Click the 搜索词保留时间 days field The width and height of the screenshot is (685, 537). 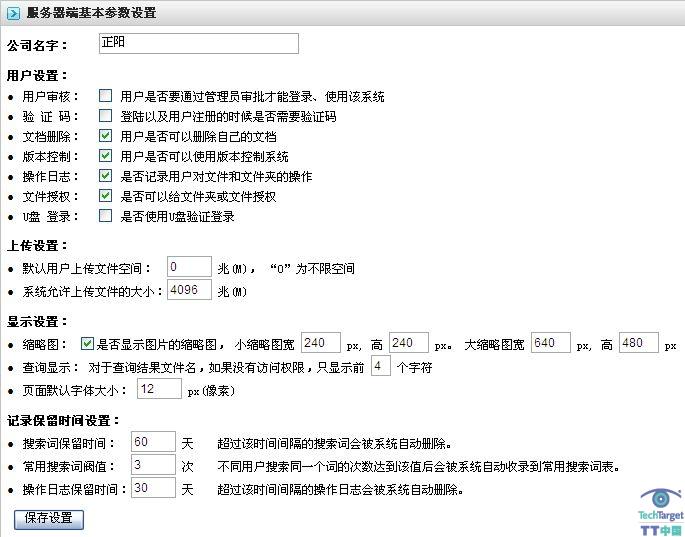click(153, 442)
